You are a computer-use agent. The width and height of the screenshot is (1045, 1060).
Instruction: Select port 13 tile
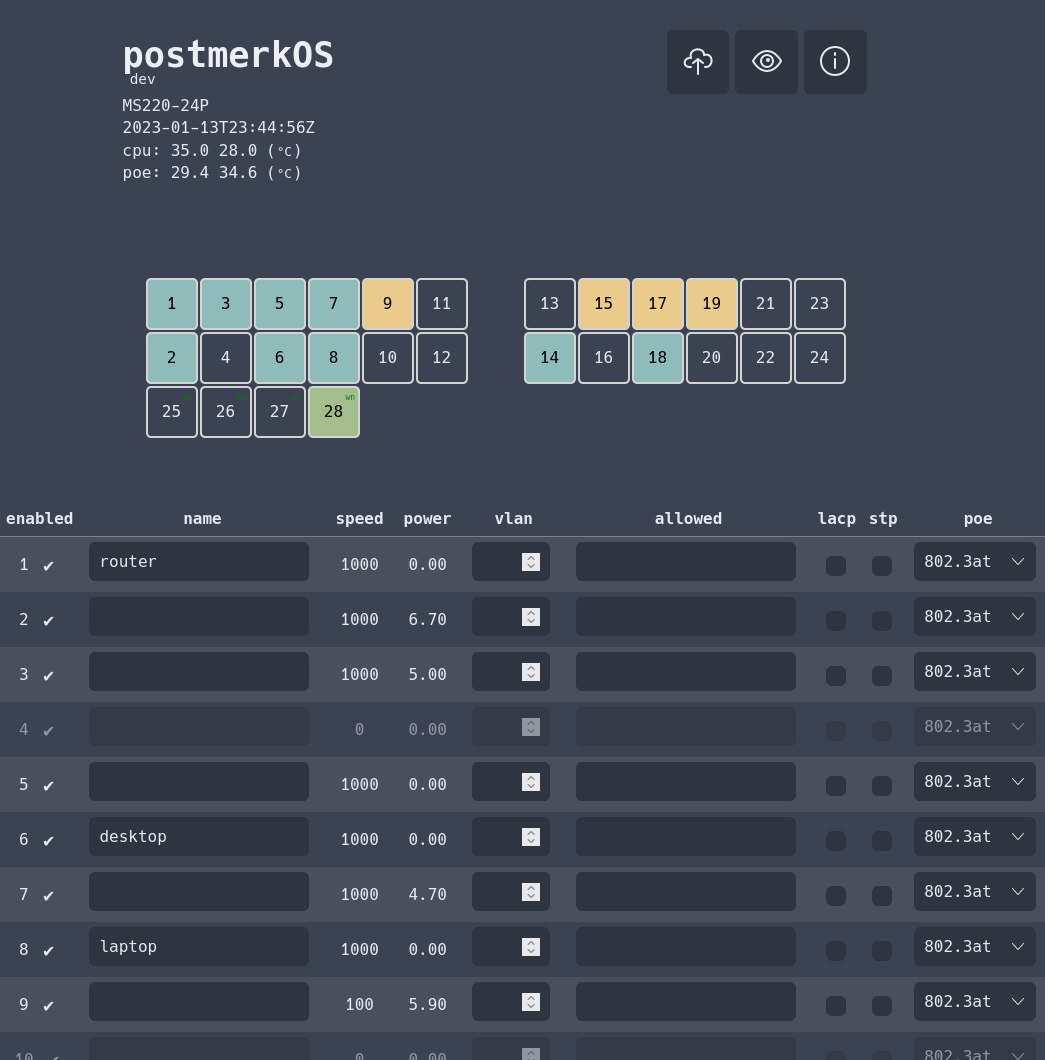(x=550, y=304)
